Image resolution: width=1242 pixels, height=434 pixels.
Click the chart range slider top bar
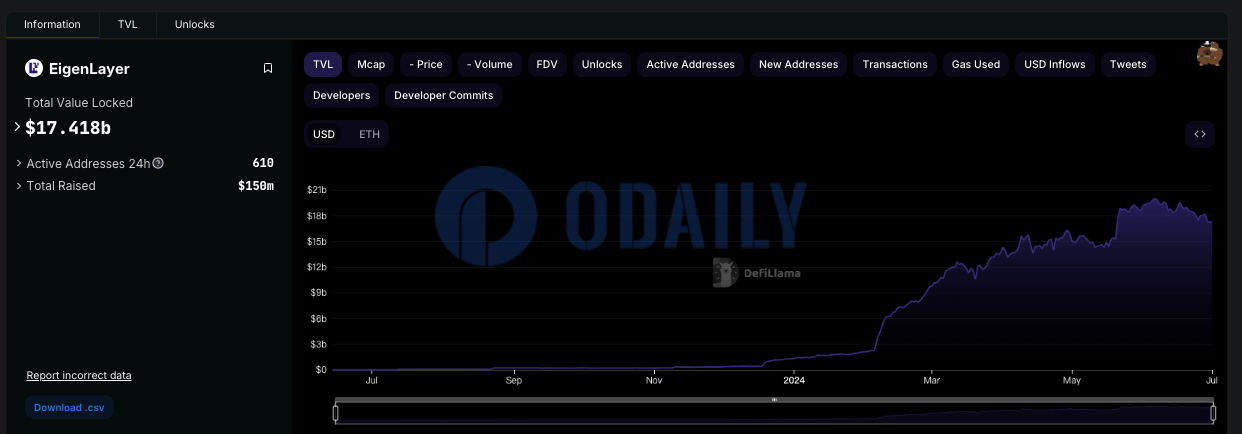(774, 400)
